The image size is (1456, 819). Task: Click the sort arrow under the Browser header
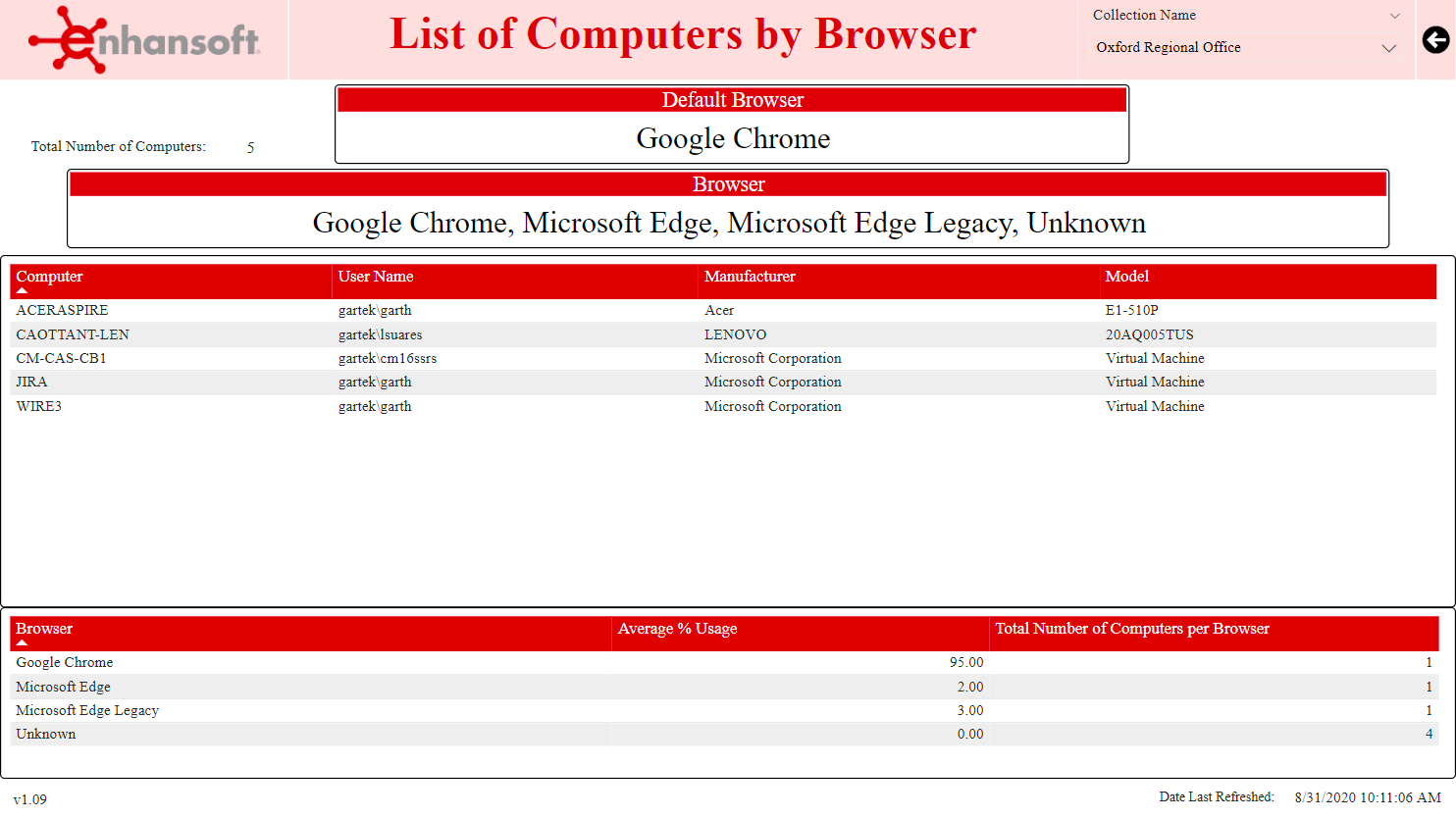(x=20, y=644)
